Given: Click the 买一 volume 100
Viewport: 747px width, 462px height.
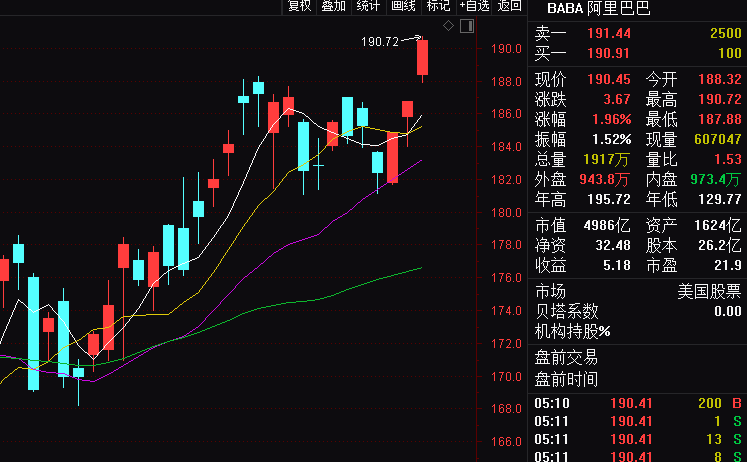Looking at the screenshot, I should (x=730, y=53).
